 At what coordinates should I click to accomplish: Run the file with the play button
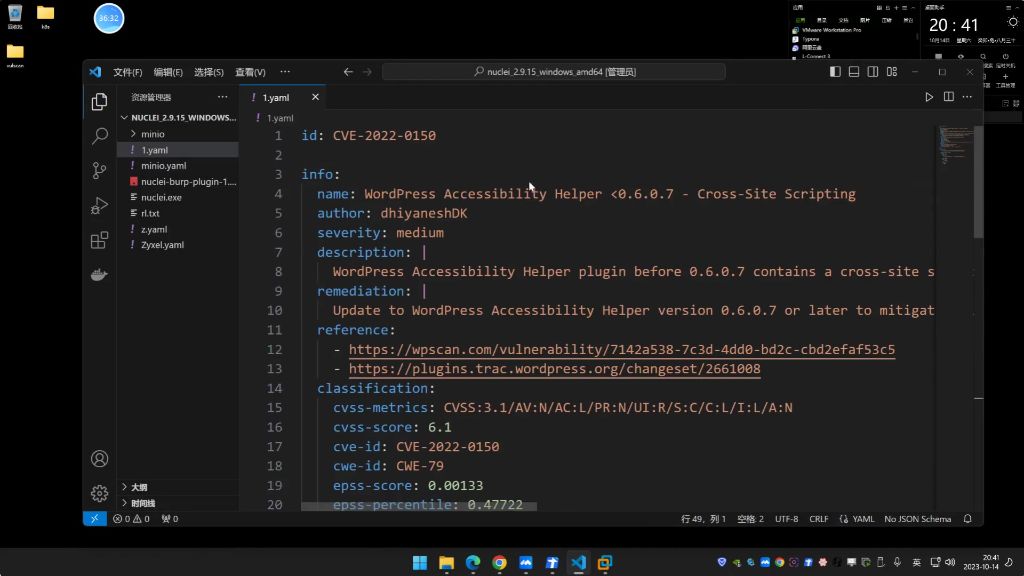point(929,97)
